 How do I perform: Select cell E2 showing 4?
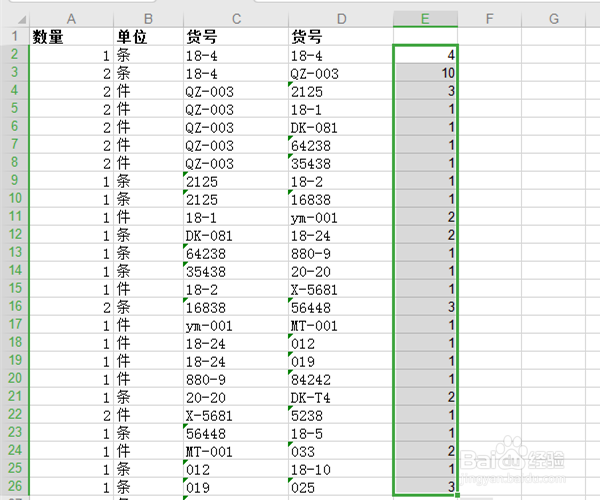(x=425, y=55)
